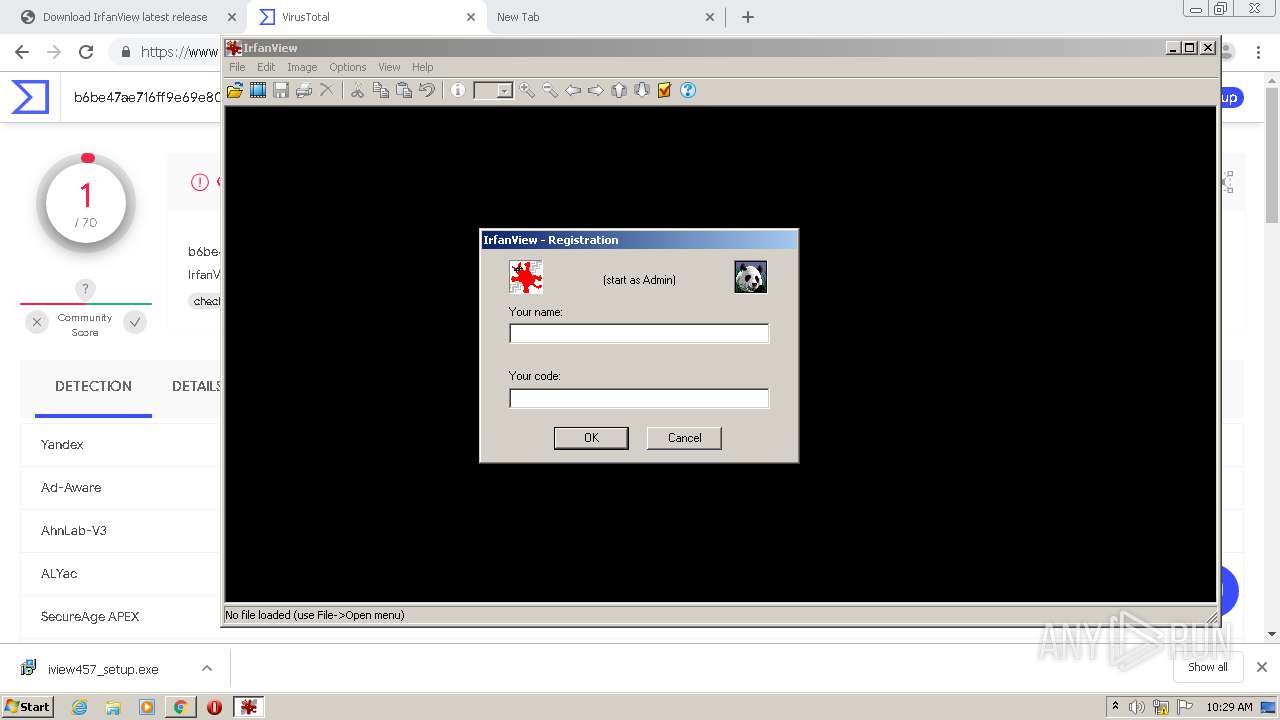Click the SecureAge APEX detection row

(120, 616)
